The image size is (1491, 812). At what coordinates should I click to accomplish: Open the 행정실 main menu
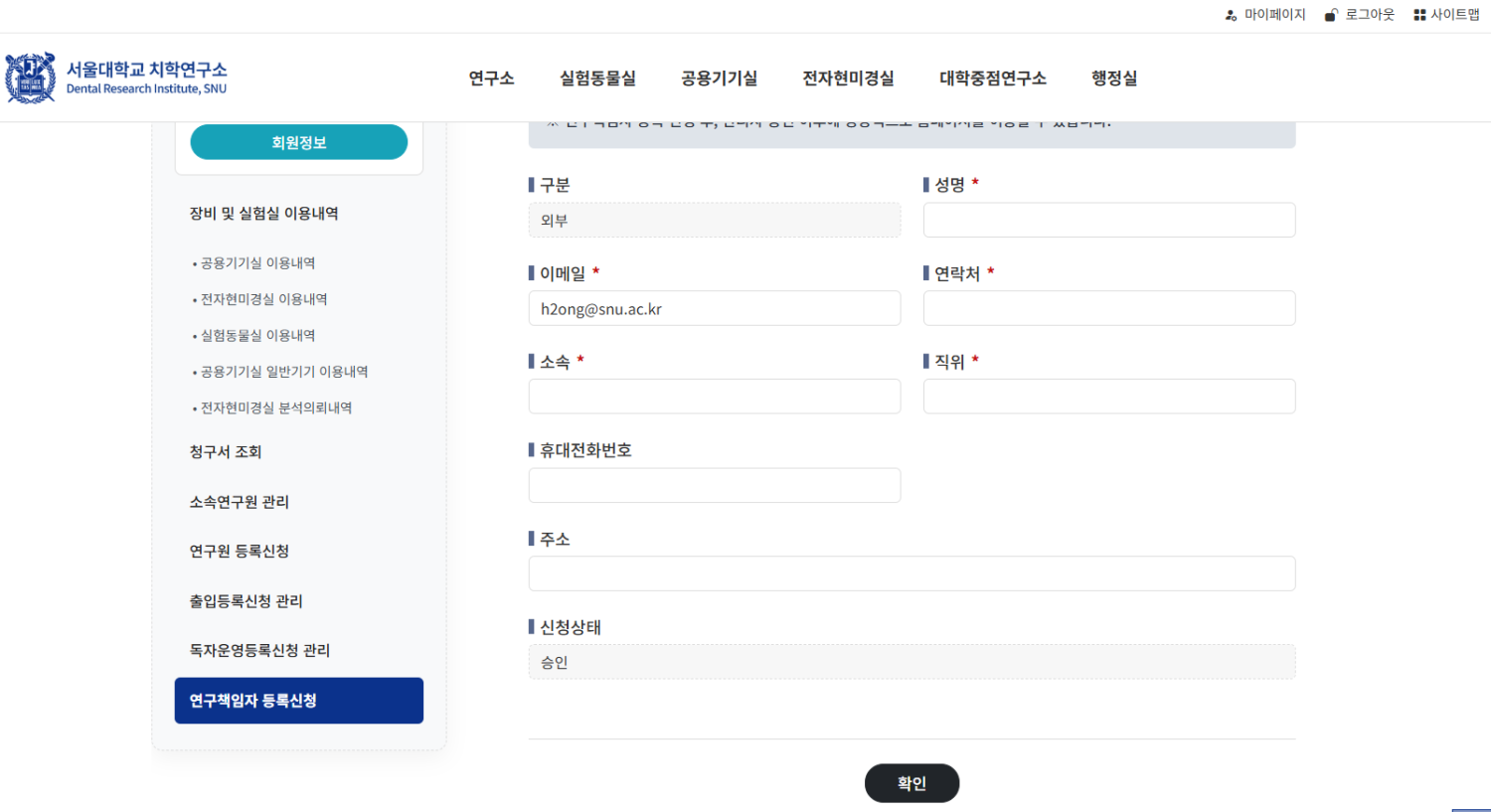click(x=1113, y=79)
